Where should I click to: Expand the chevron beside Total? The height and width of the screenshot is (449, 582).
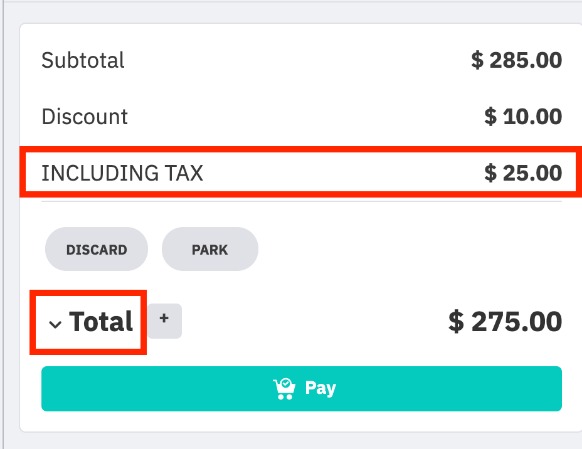tap(55, 324)
